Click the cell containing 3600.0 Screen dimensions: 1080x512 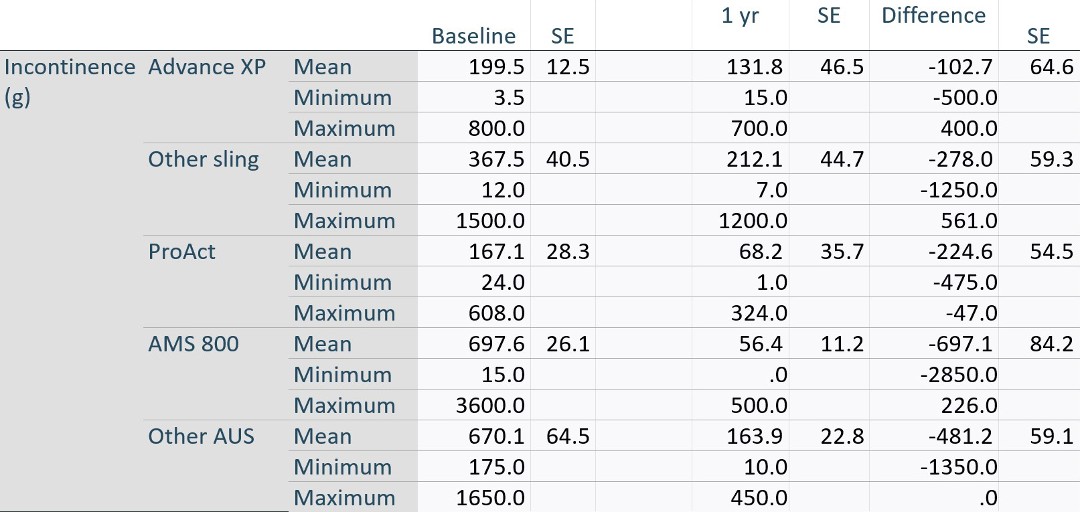[x=490, y=405]
